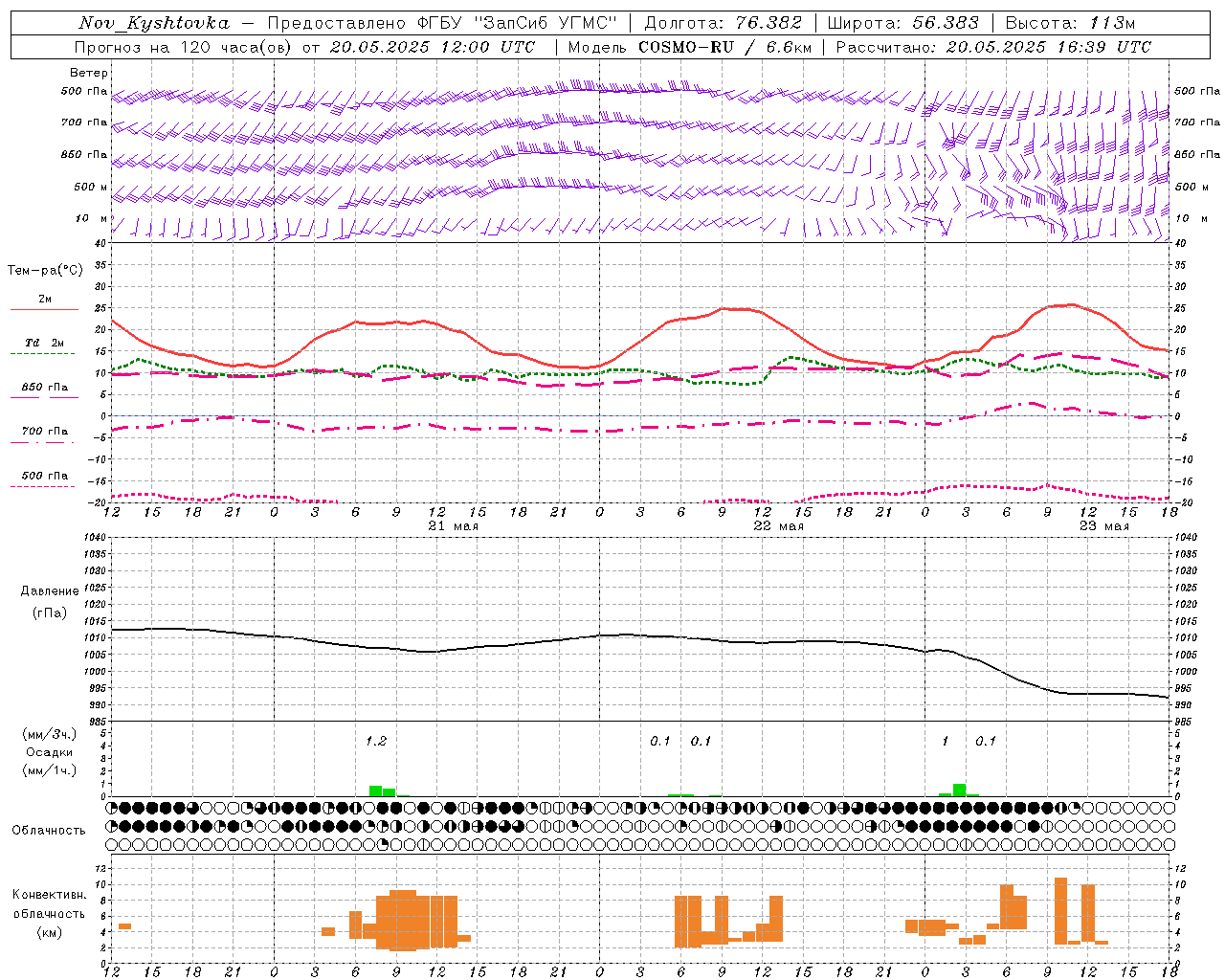The width and height of the screenshot is (1225, 980).
Task: Click the Nov_Kyshtovka station title
Action: click(154, 23)
